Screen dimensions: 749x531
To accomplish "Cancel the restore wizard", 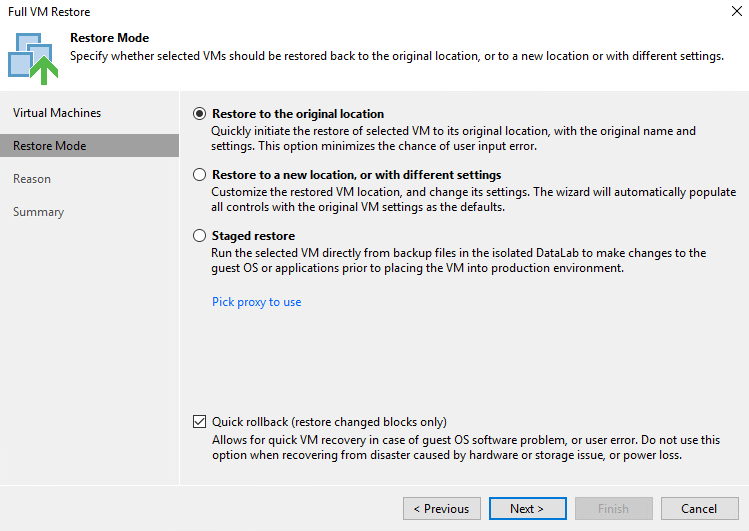I will point(699,509).
